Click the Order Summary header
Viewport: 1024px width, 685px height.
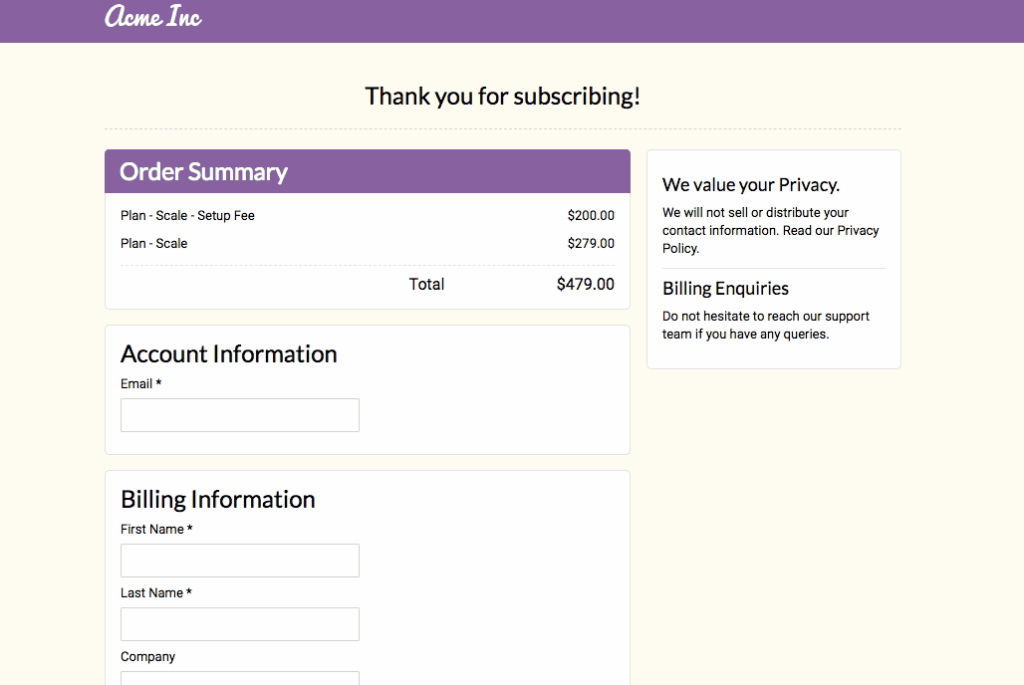[203, 171]
